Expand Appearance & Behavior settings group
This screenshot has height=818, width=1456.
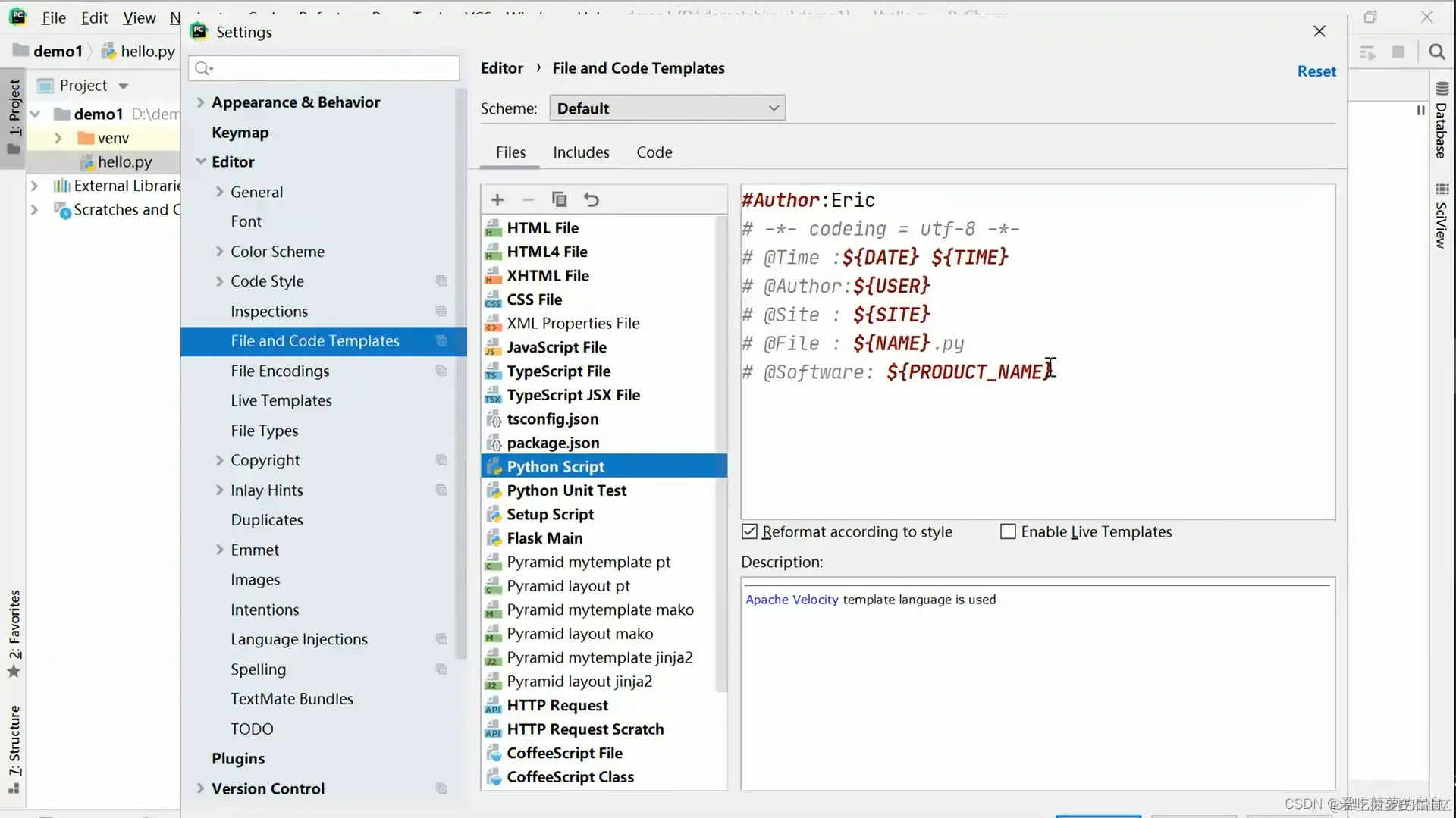(x=201, y=102)
